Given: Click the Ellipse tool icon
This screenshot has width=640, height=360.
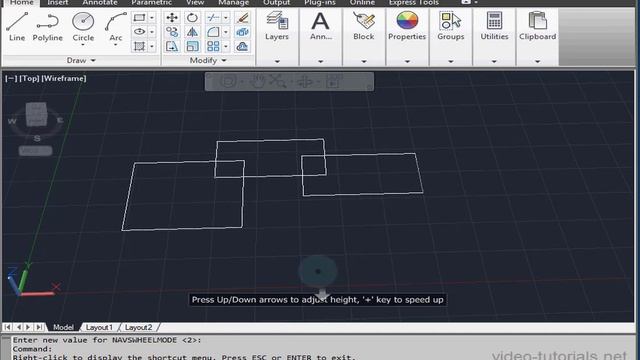Looking at the screenshot, I should [139, 32].
